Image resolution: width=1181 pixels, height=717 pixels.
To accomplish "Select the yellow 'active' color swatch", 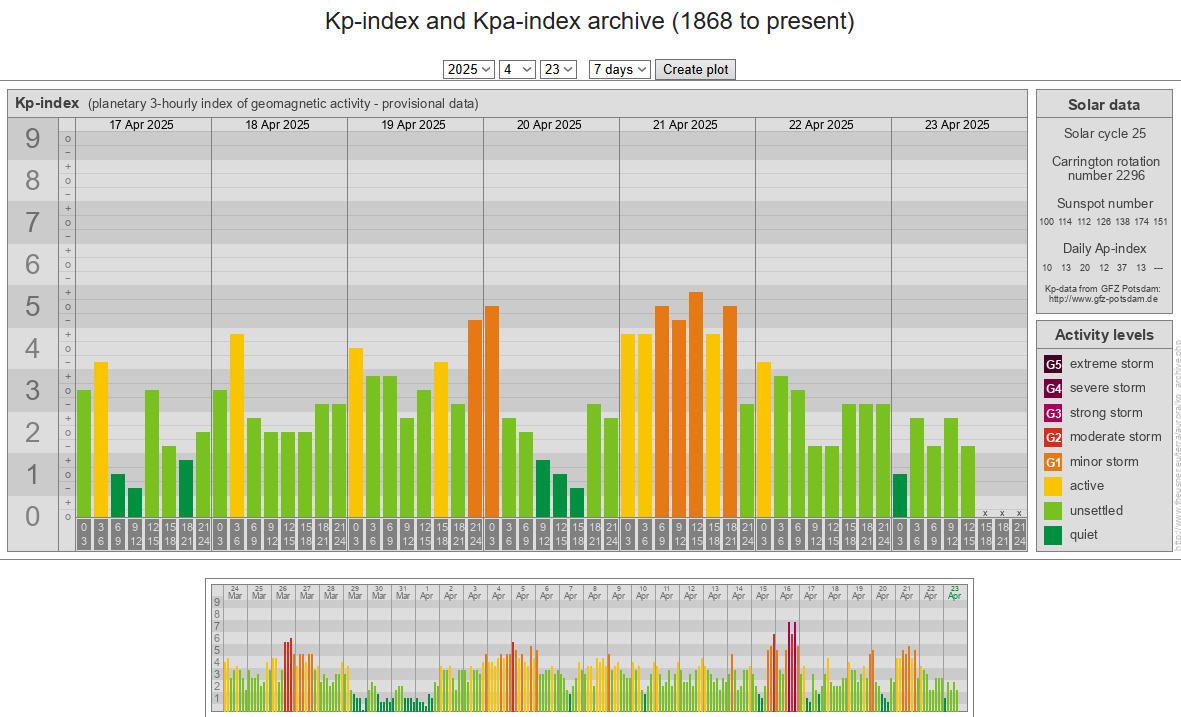I will pyautogui.click(x=1053, y=487).
